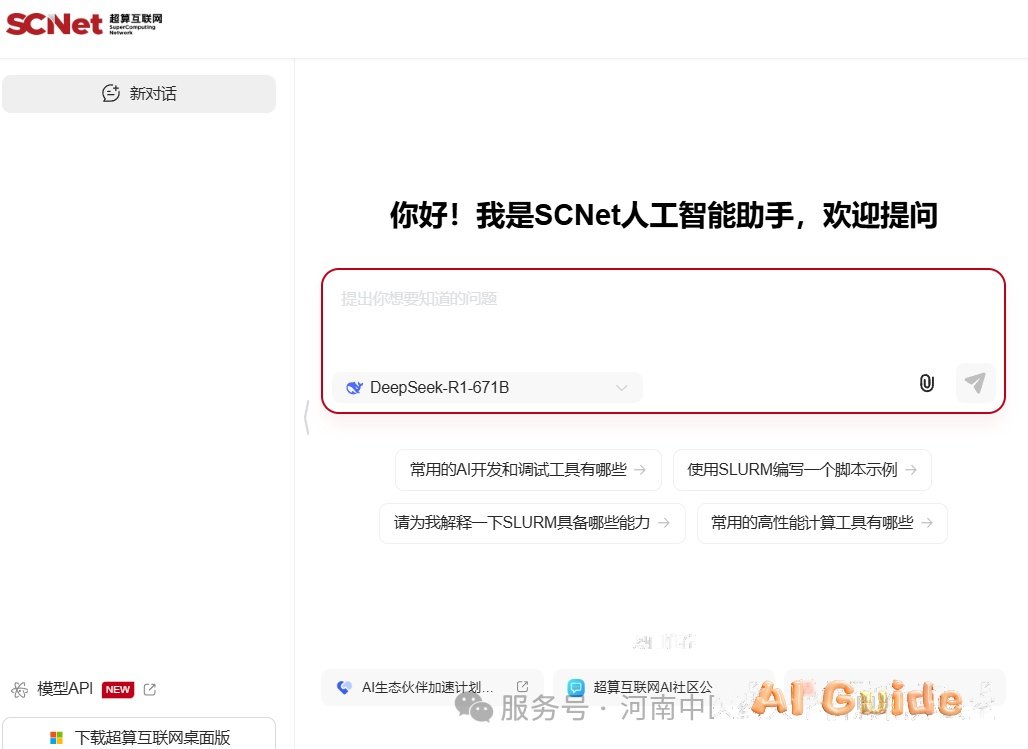
Task: Click arrow beside 请为我解释一下SLURM具备哪些能力
Action: 664,523
